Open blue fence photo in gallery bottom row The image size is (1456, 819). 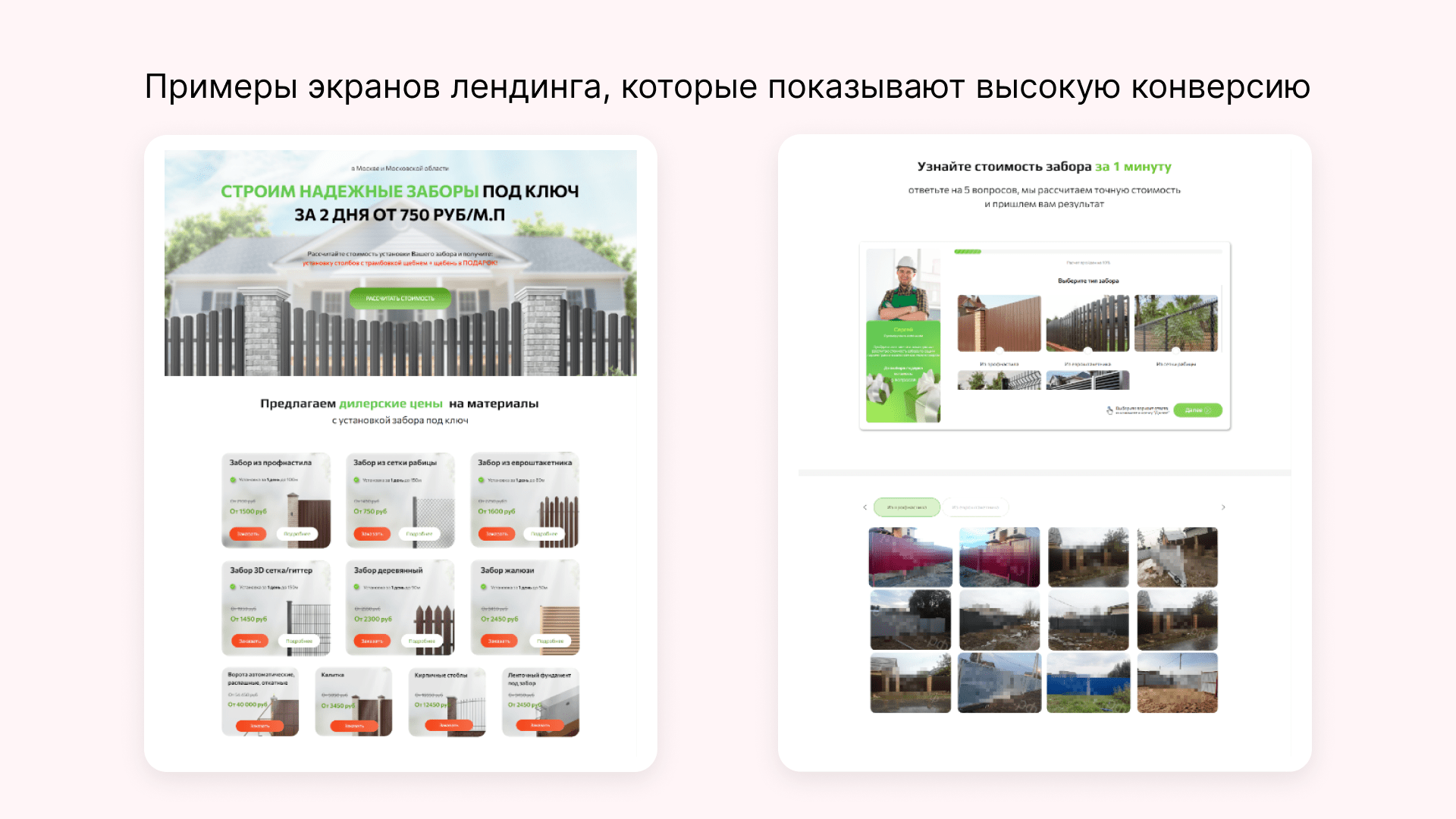[x=1088, y=683]
